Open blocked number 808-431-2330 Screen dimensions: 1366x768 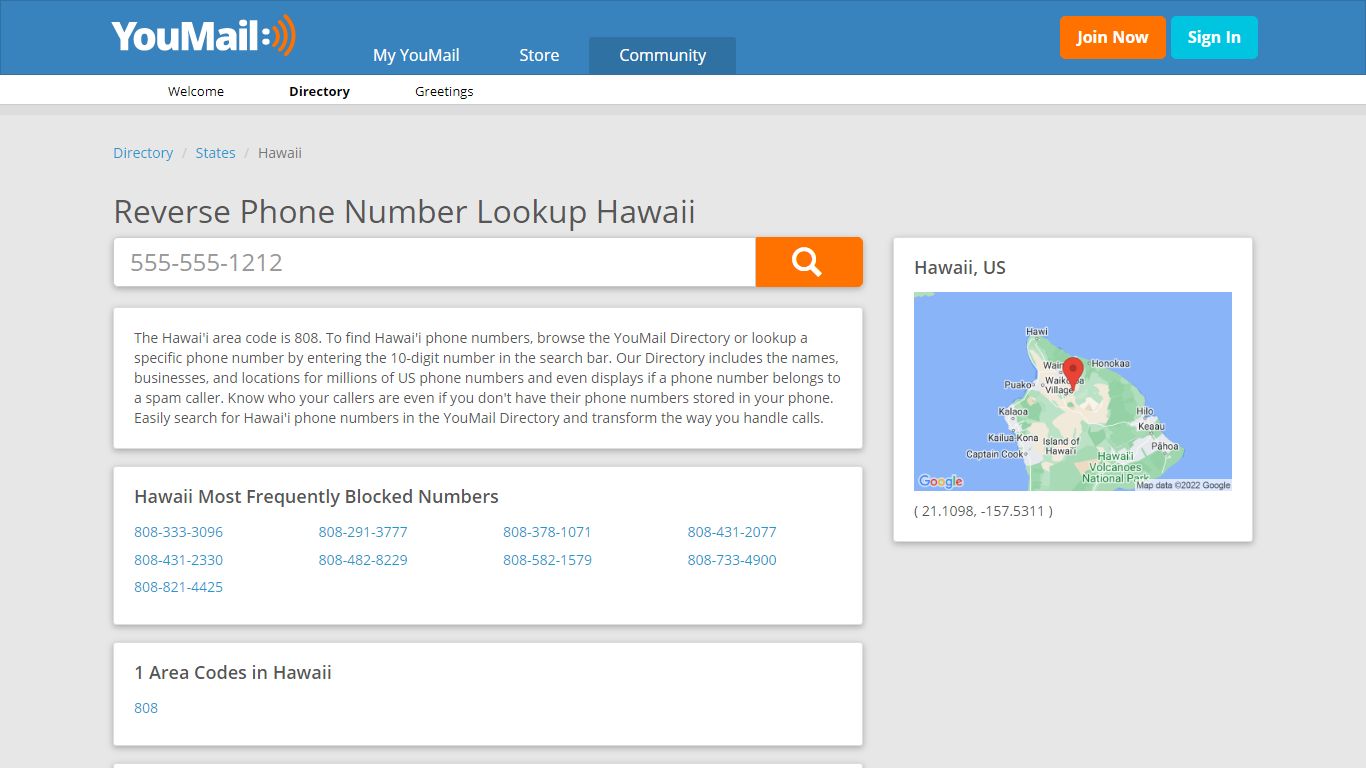click(178, 560)
